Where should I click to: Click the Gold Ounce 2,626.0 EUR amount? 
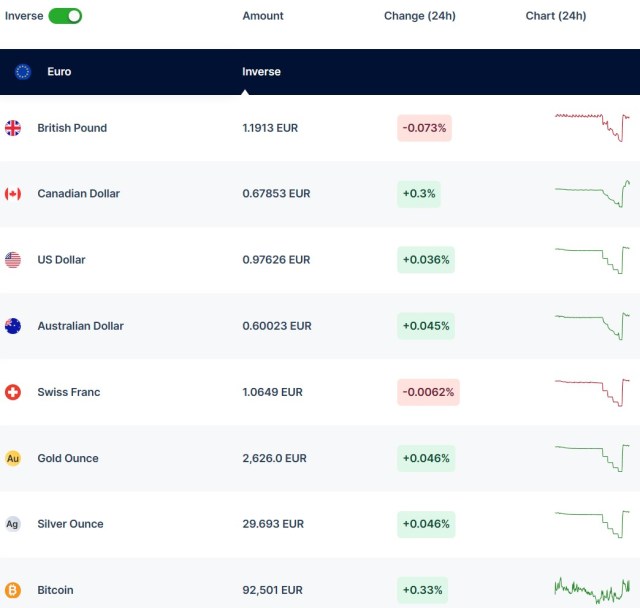point(274,458)
